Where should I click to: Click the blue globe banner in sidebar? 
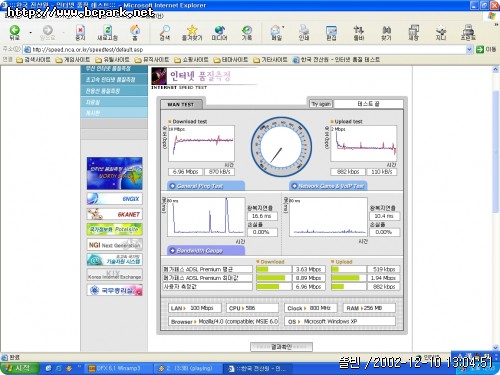(114, 173)
